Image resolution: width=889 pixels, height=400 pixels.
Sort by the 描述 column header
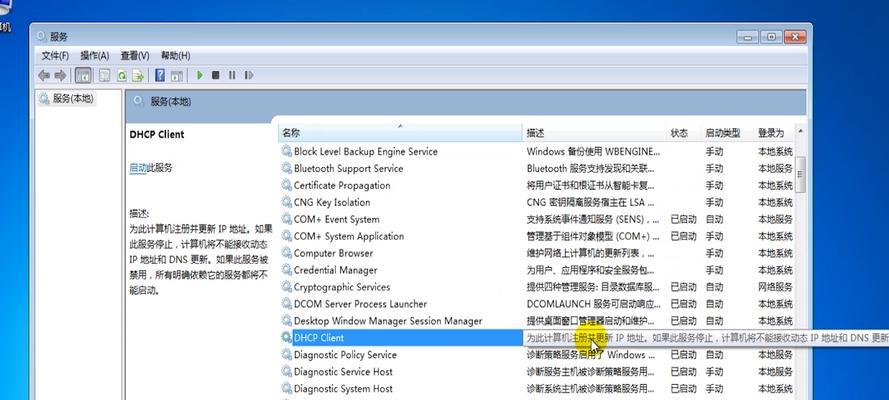[x=594, y=133]
